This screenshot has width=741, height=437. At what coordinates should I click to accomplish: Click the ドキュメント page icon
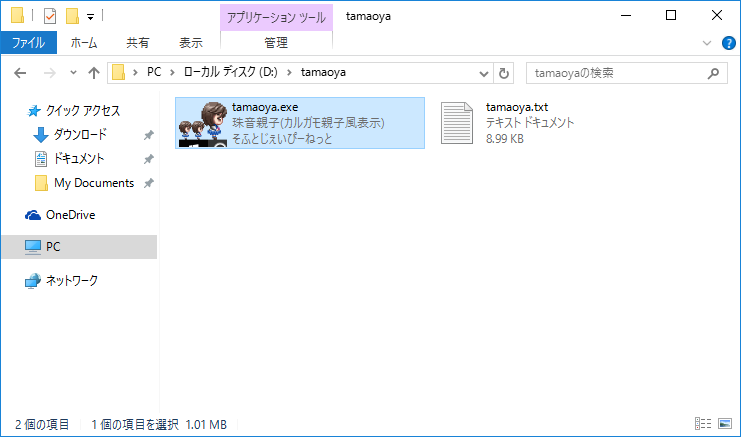pyautogui.click(x=41, y=159)
